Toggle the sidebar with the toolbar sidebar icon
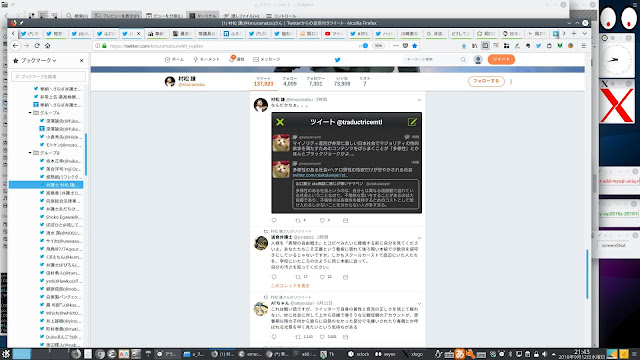640x360 pixels. [485, 46]
